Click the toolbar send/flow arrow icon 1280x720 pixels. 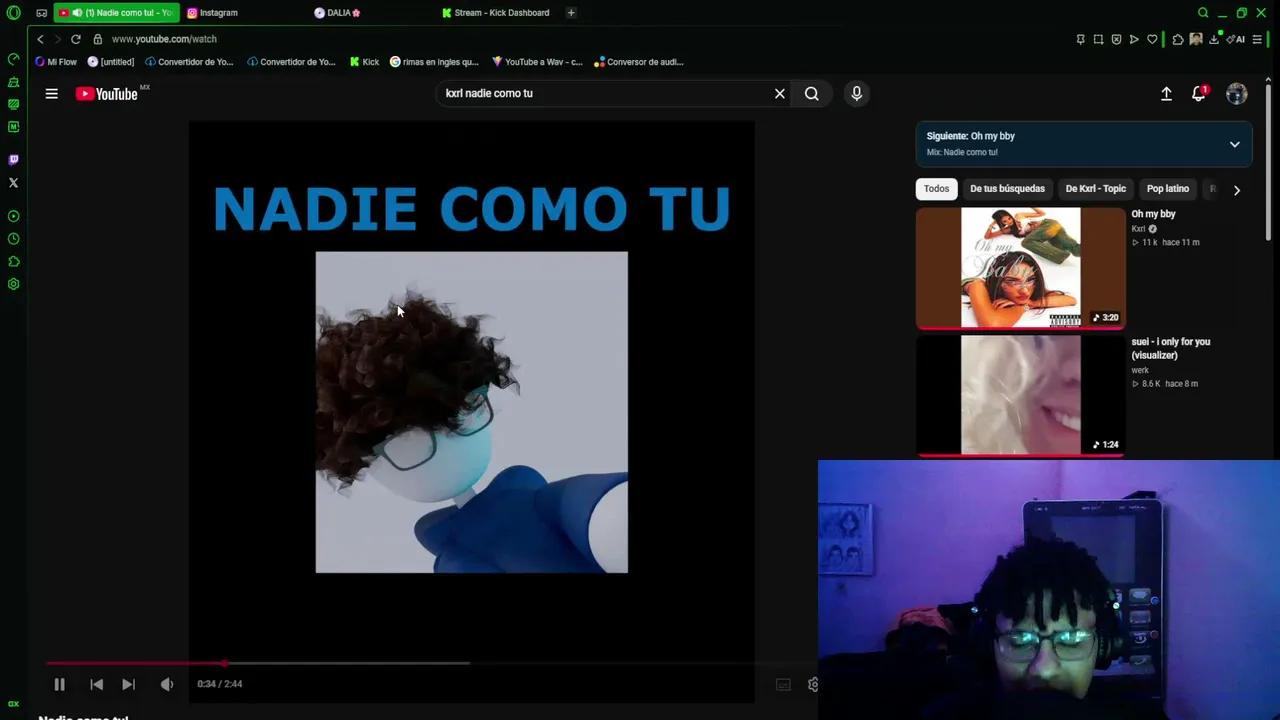(1134, 40)
